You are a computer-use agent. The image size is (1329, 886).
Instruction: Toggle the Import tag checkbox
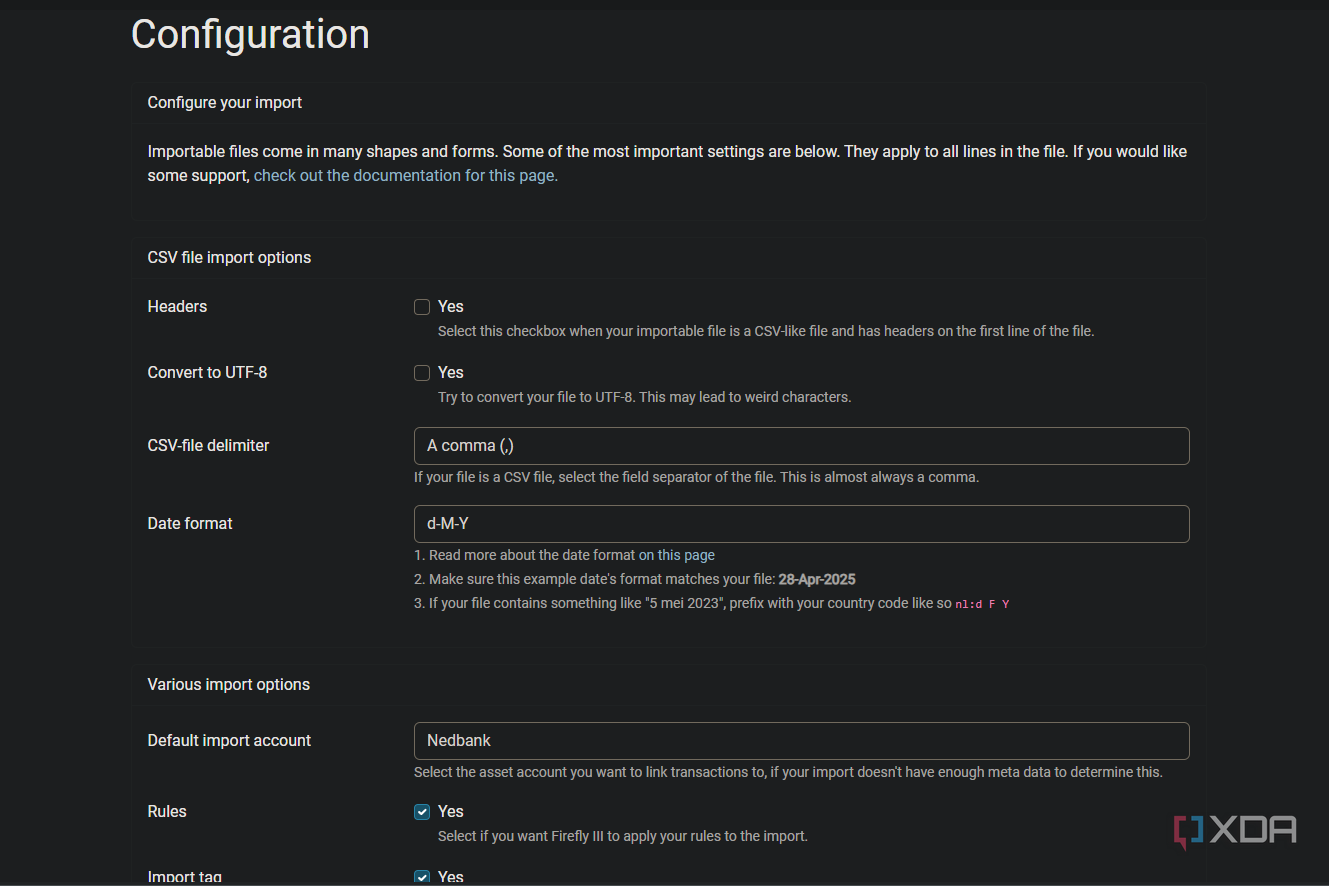coord(422,877)
